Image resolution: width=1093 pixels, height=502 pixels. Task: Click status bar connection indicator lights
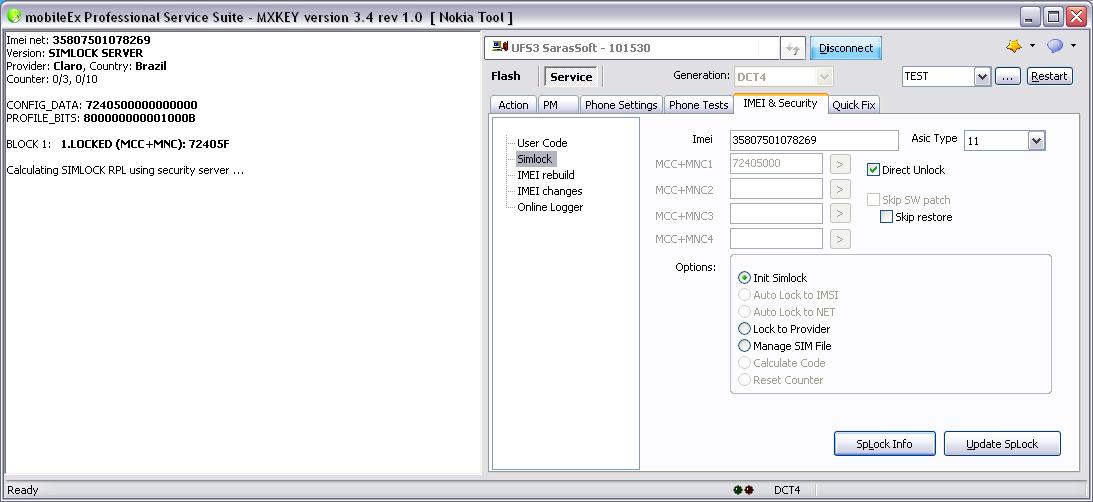pos(744,490)
